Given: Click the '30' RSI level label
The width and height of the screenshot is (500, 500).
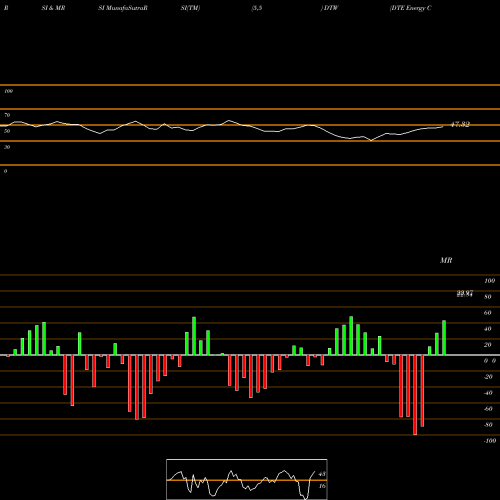Looking at the screenshot, I should tap(7, 147).
